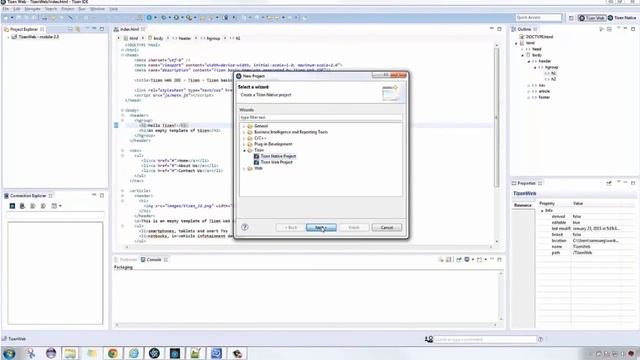
Task: Collapse the header node in Outline
Action: click(x=529, y=61)
